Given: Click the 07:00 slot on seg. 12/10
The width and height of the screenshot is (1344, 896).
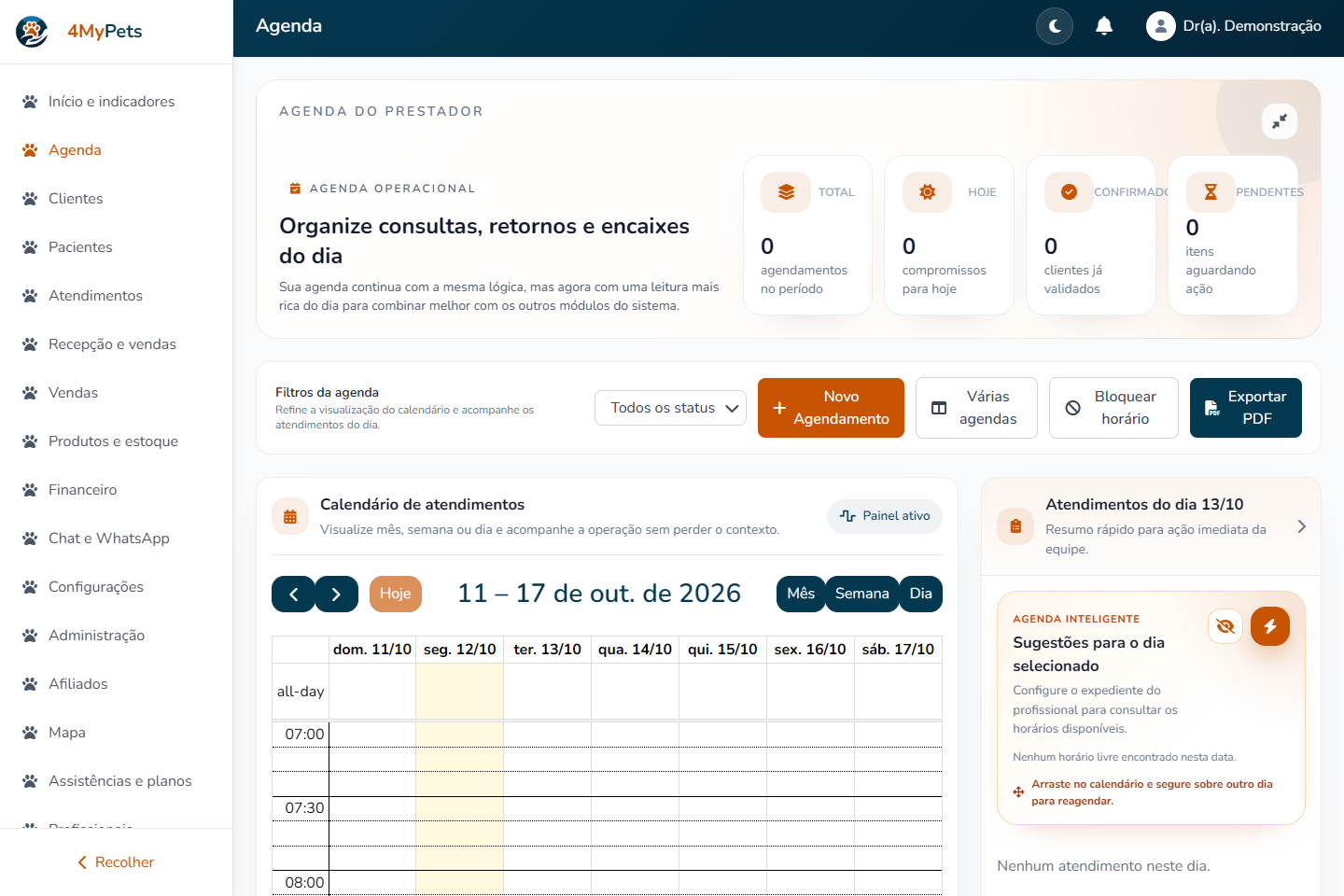Looking at the screenshot, I should [459, 735].
